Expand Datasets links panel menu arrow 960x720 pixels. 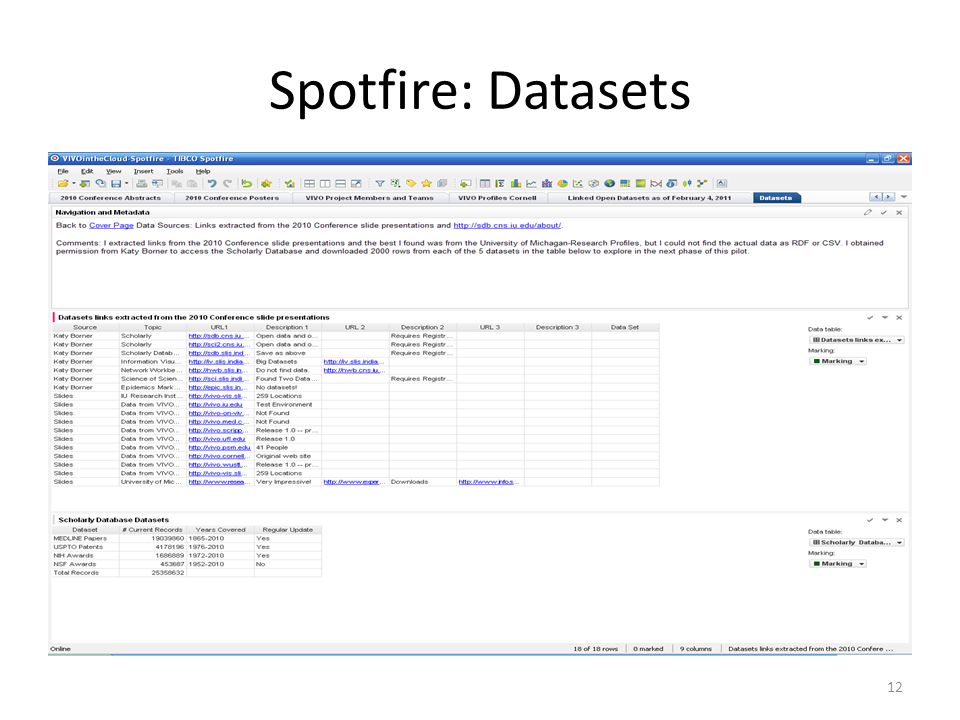tap(885, 318)
